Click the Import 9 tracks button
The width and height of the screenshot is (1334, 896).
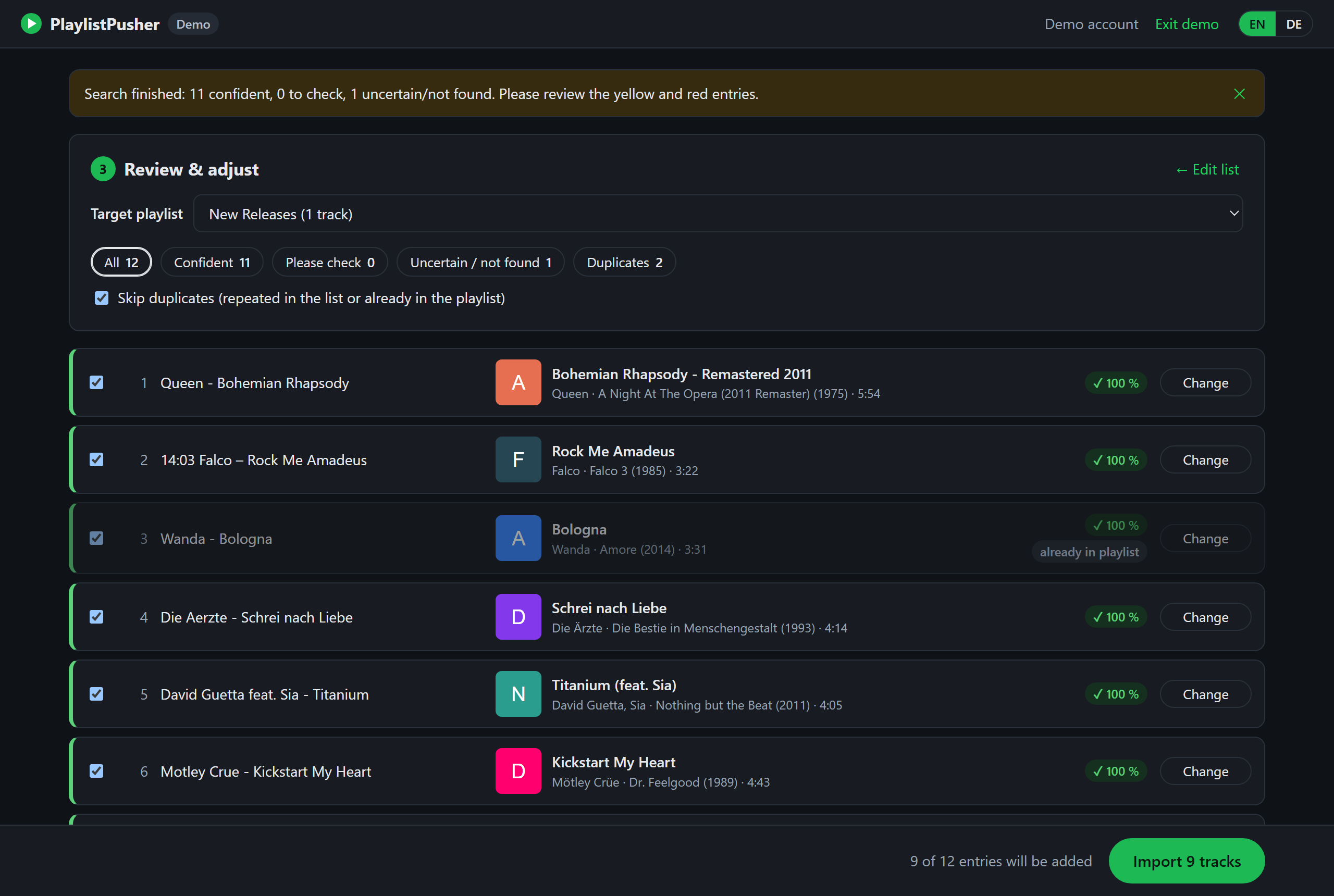coord(1187,861)
